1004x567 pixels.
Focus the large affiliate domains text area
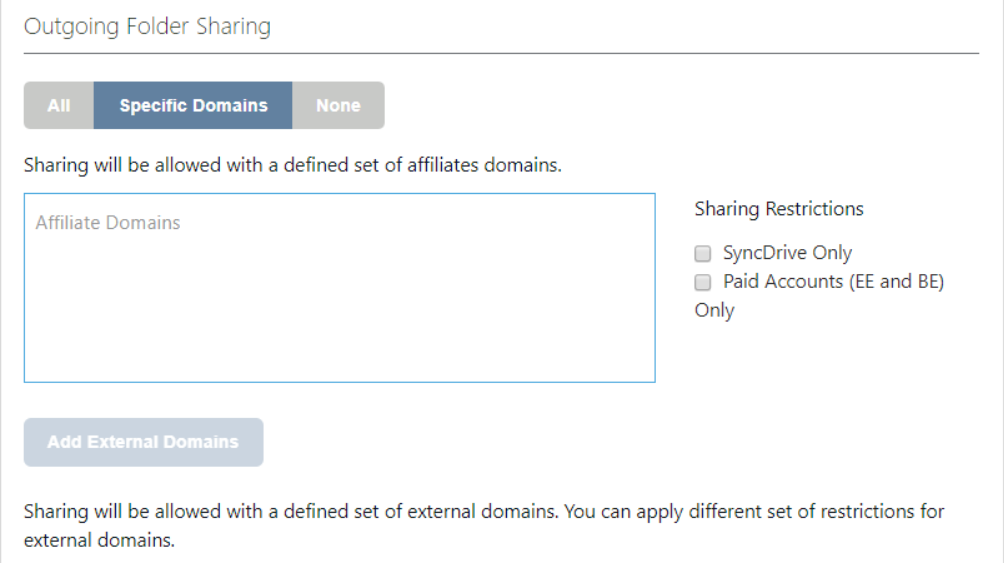click(339, 300)
